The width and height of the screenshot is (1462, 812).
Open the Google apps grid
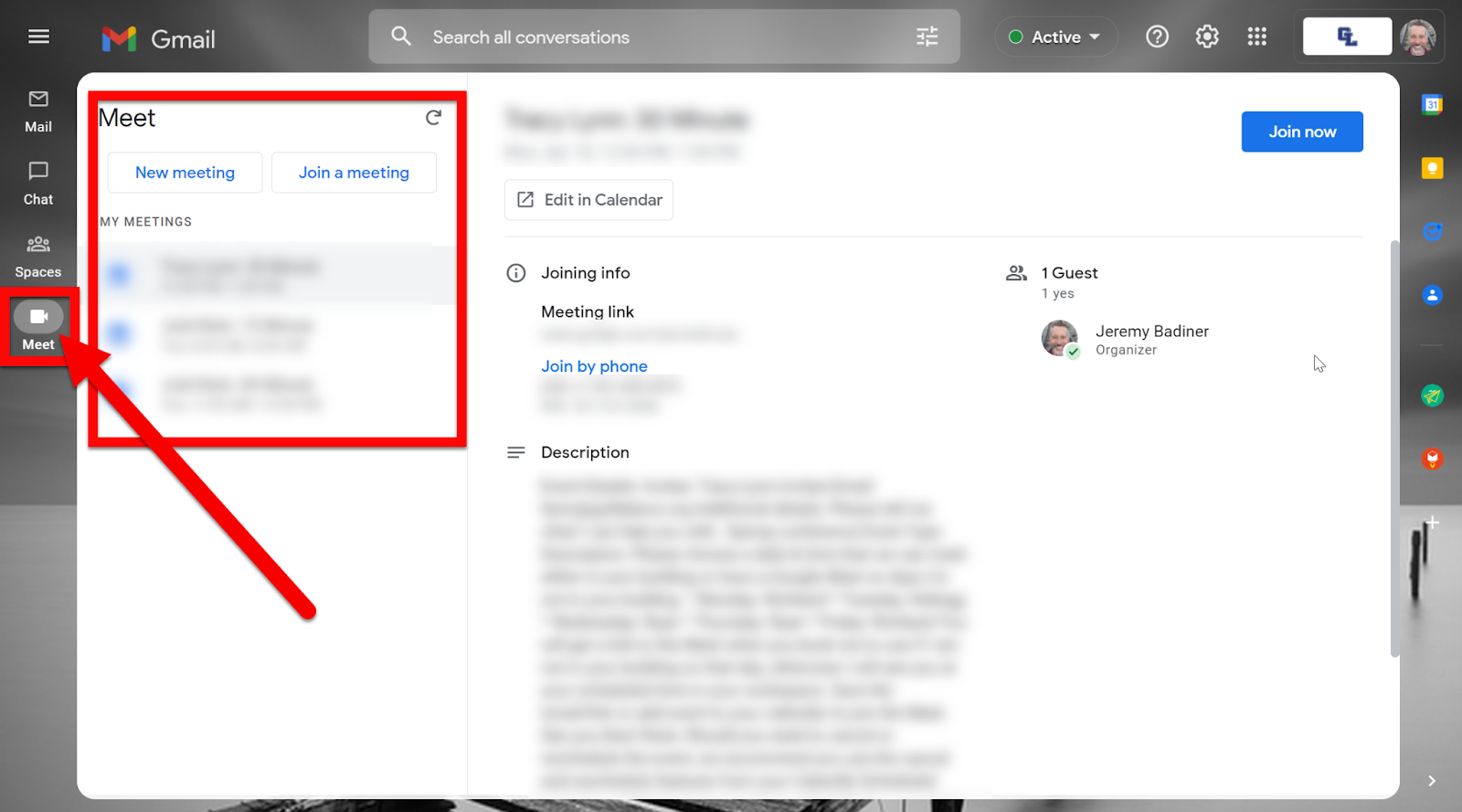point(1257,37)
